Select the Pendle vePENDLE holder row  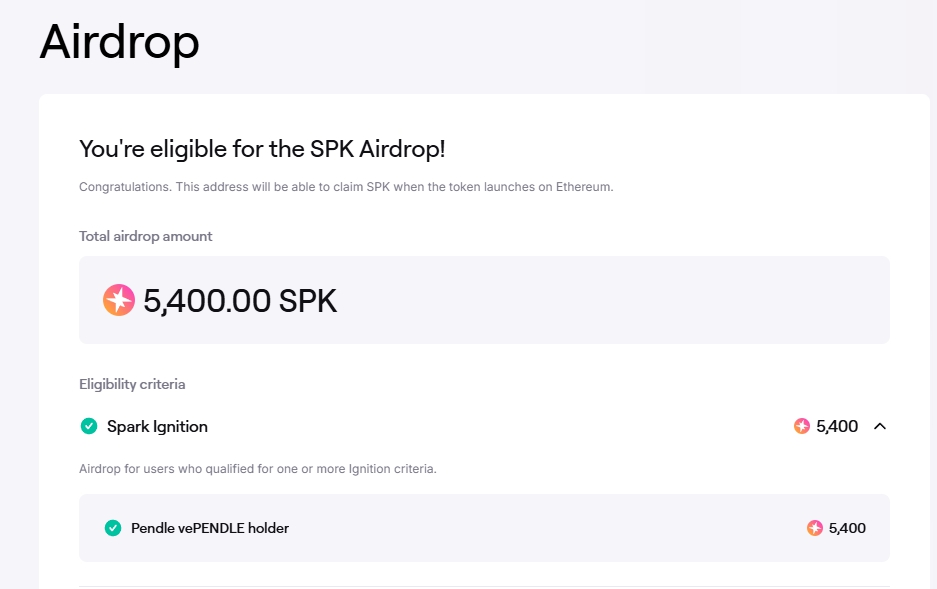[x=484, y=528]
